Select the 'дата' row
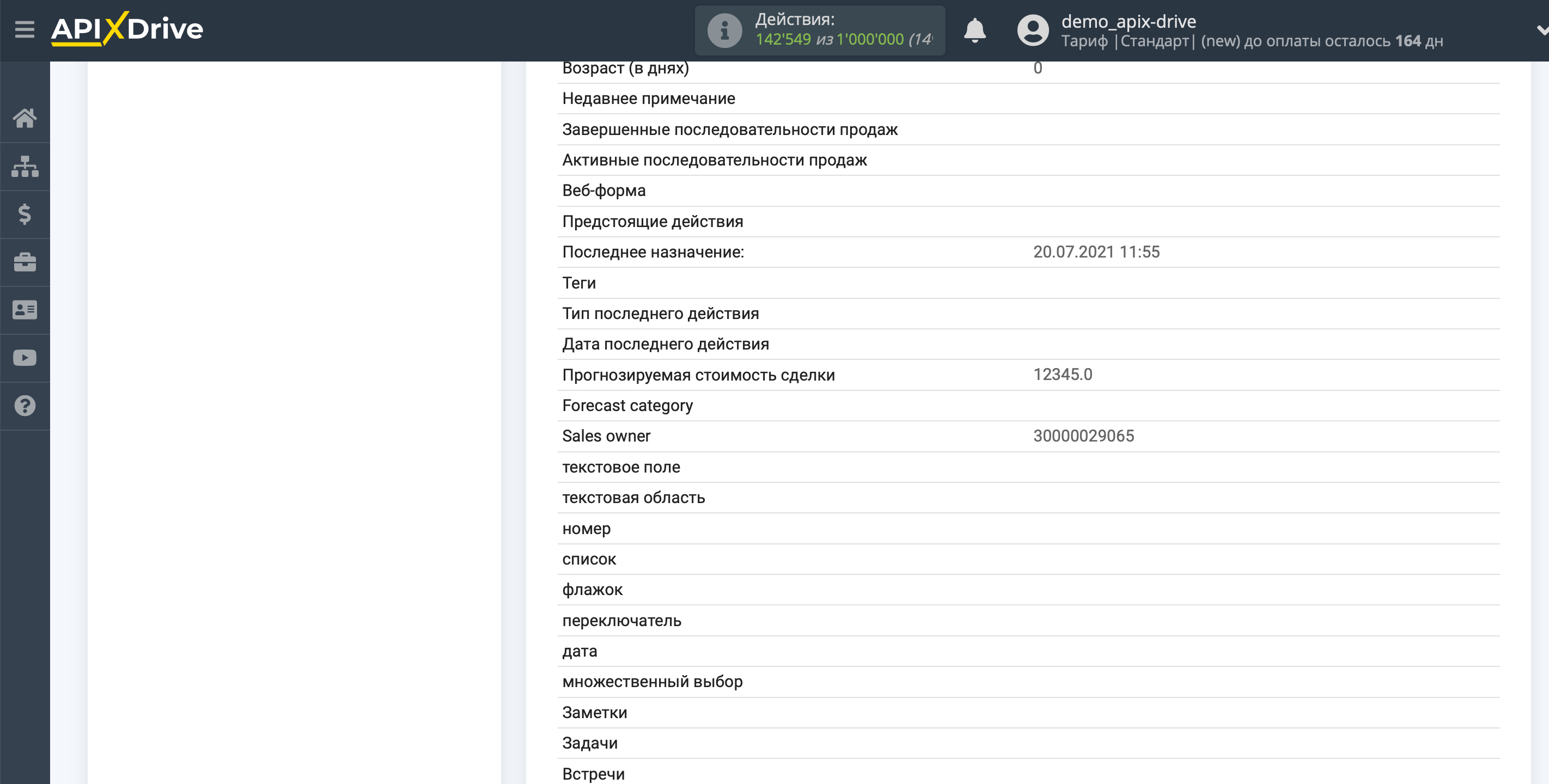This screenshot has width=1549, height=784. 1028,651
